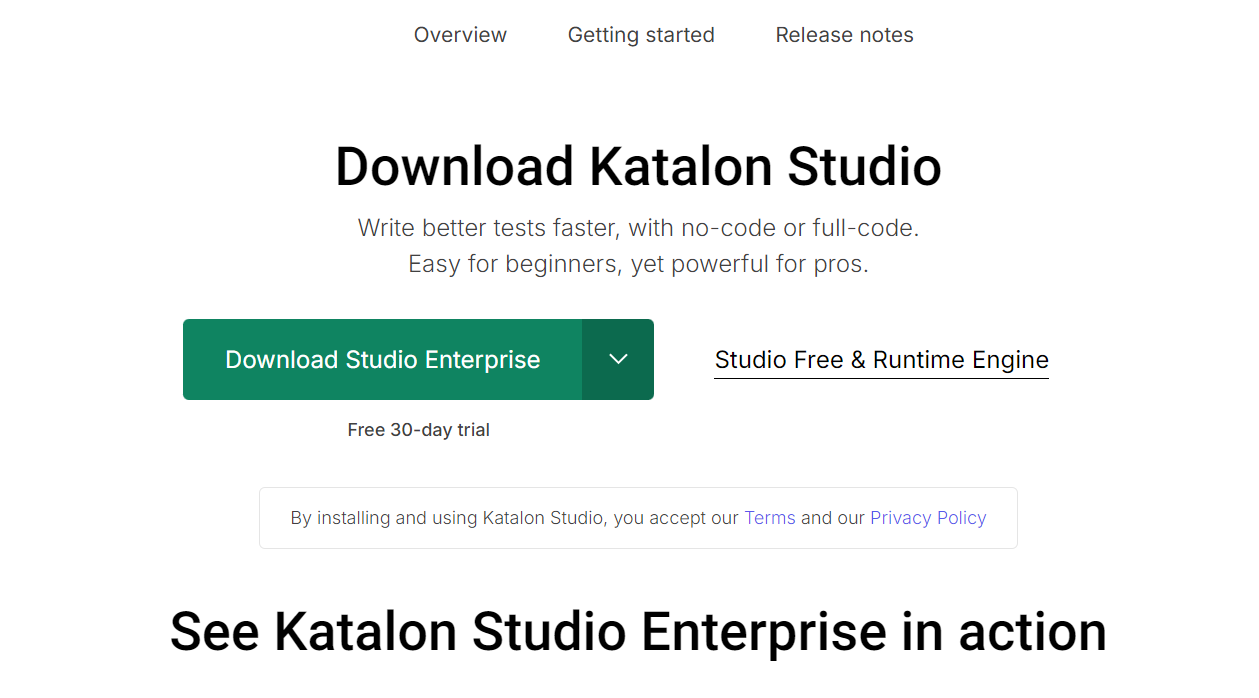Screen dimensions: 1259x698
Task: Click the 'Easy for beginners, yet powerful for pros.' line
Action: (x=638, y=265)
